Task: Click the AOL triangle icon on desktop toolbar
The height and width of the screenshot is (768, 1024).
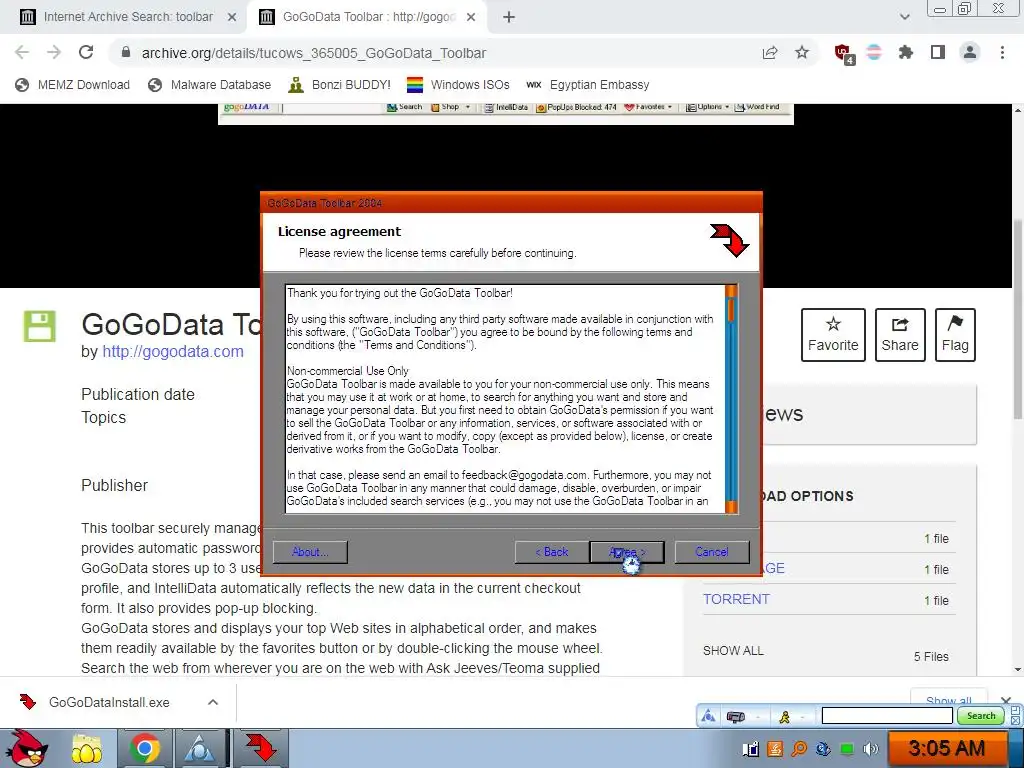Action: pos(708,716)
